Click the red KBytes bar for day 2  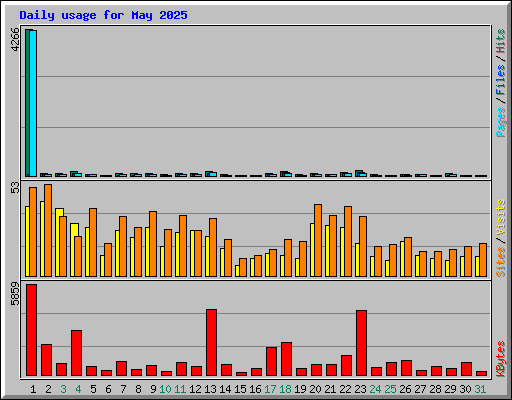point(46,360)
